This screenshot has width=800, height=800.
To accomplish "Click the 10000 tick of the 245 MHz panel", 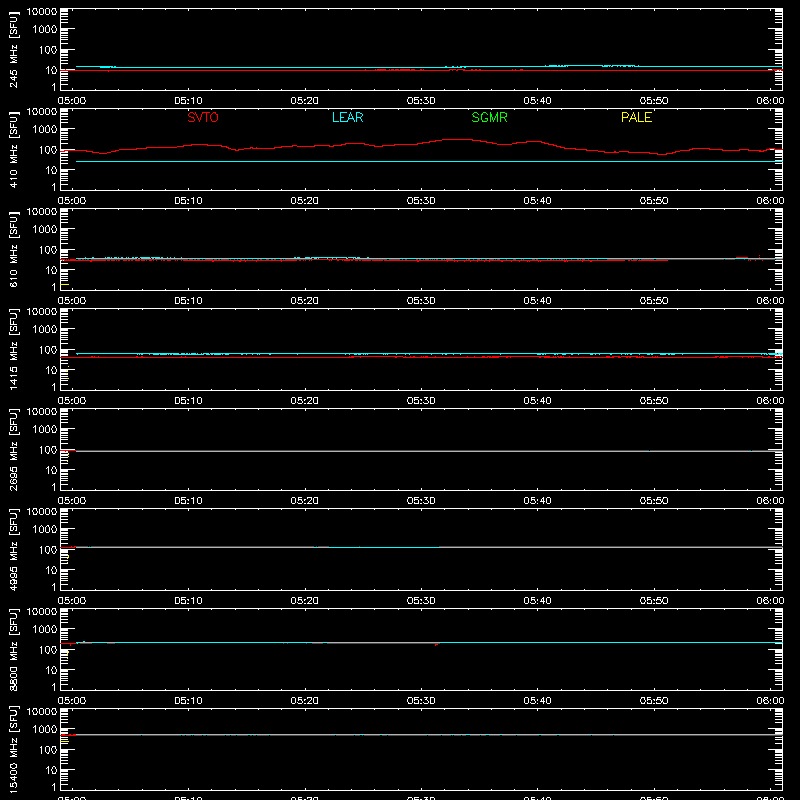I will (42, 12).
